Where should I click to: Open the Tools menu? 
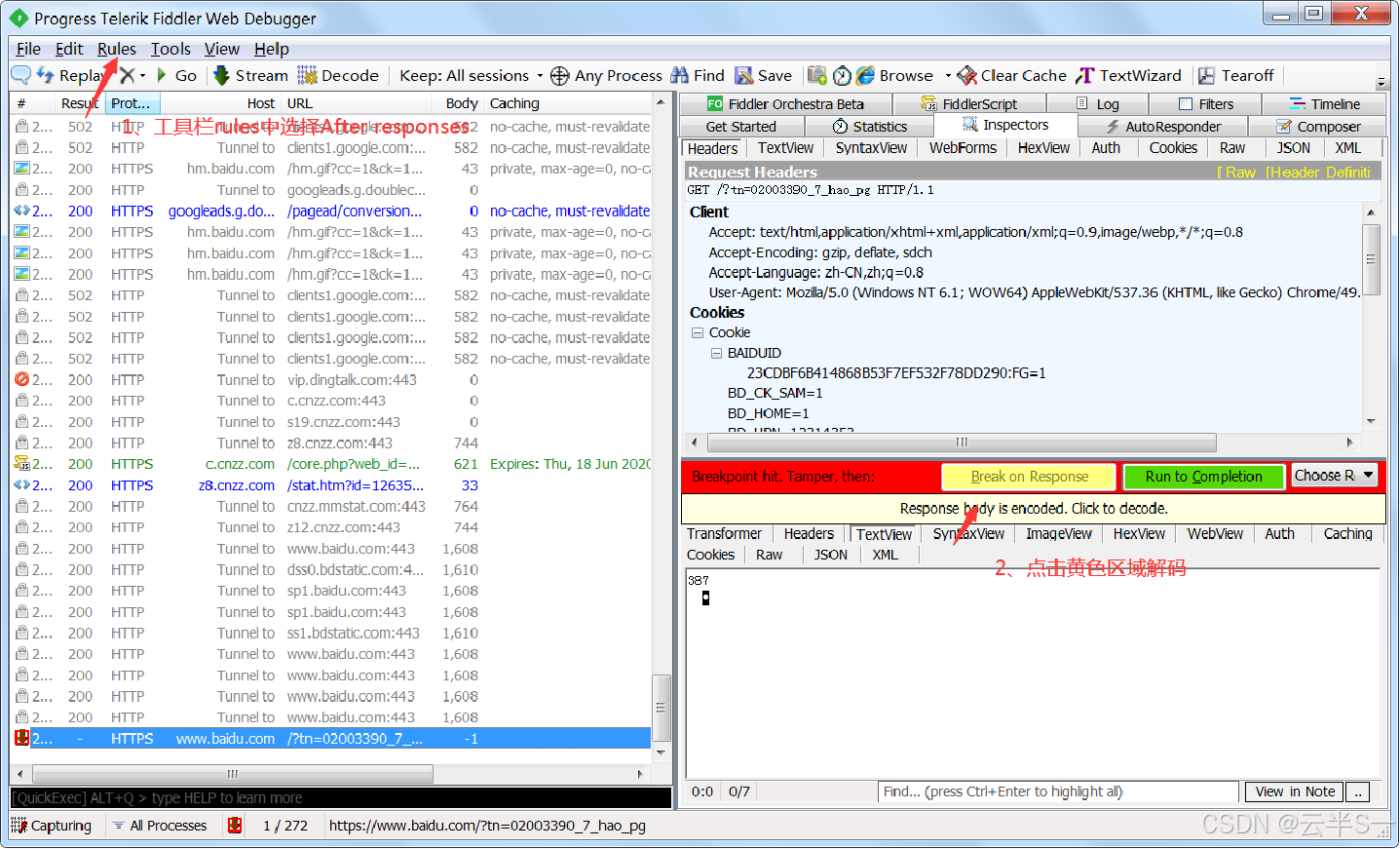(170, 49)
